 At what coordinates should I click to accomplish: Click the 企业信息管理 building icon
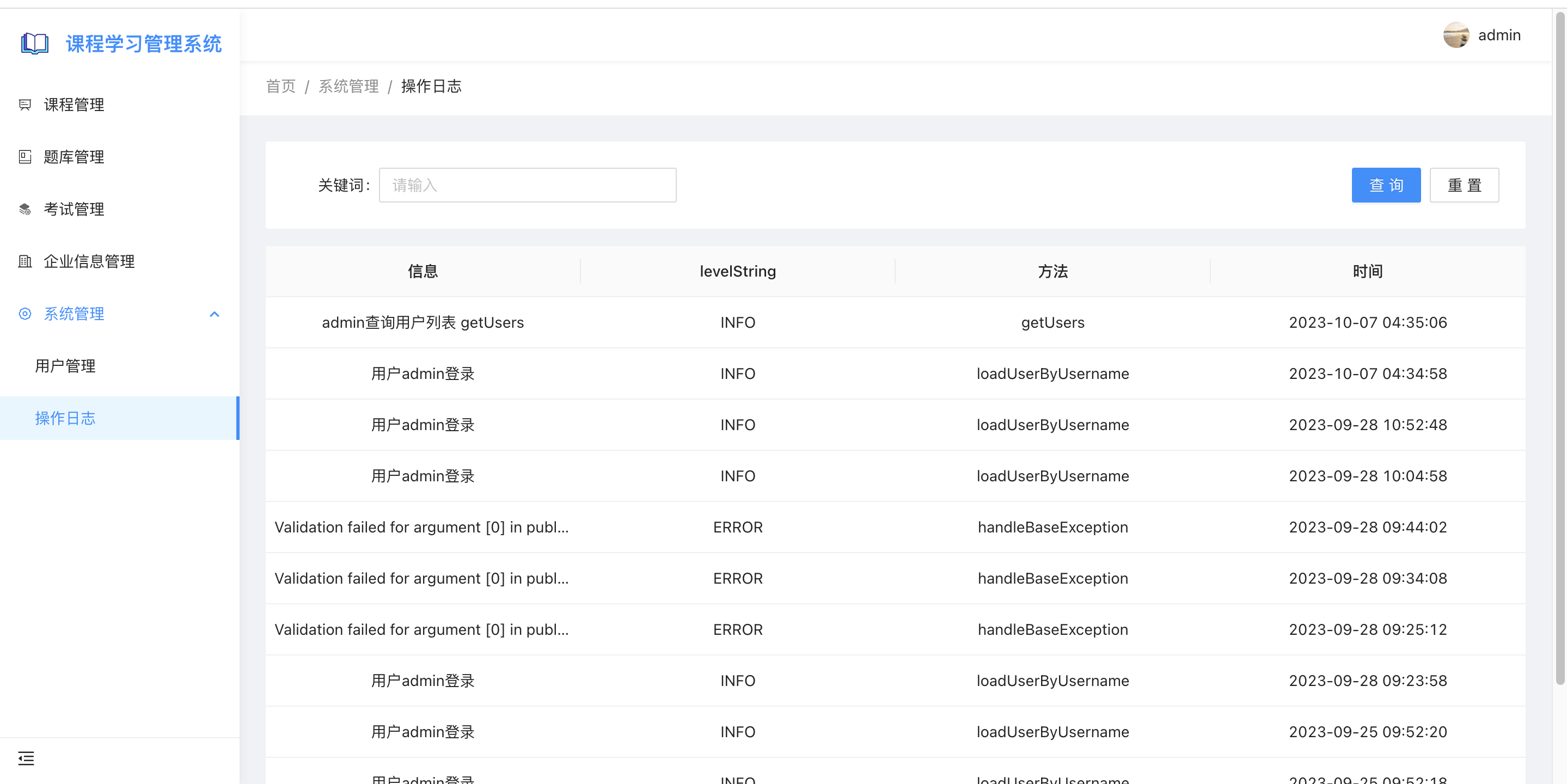(x=25, y=261)
